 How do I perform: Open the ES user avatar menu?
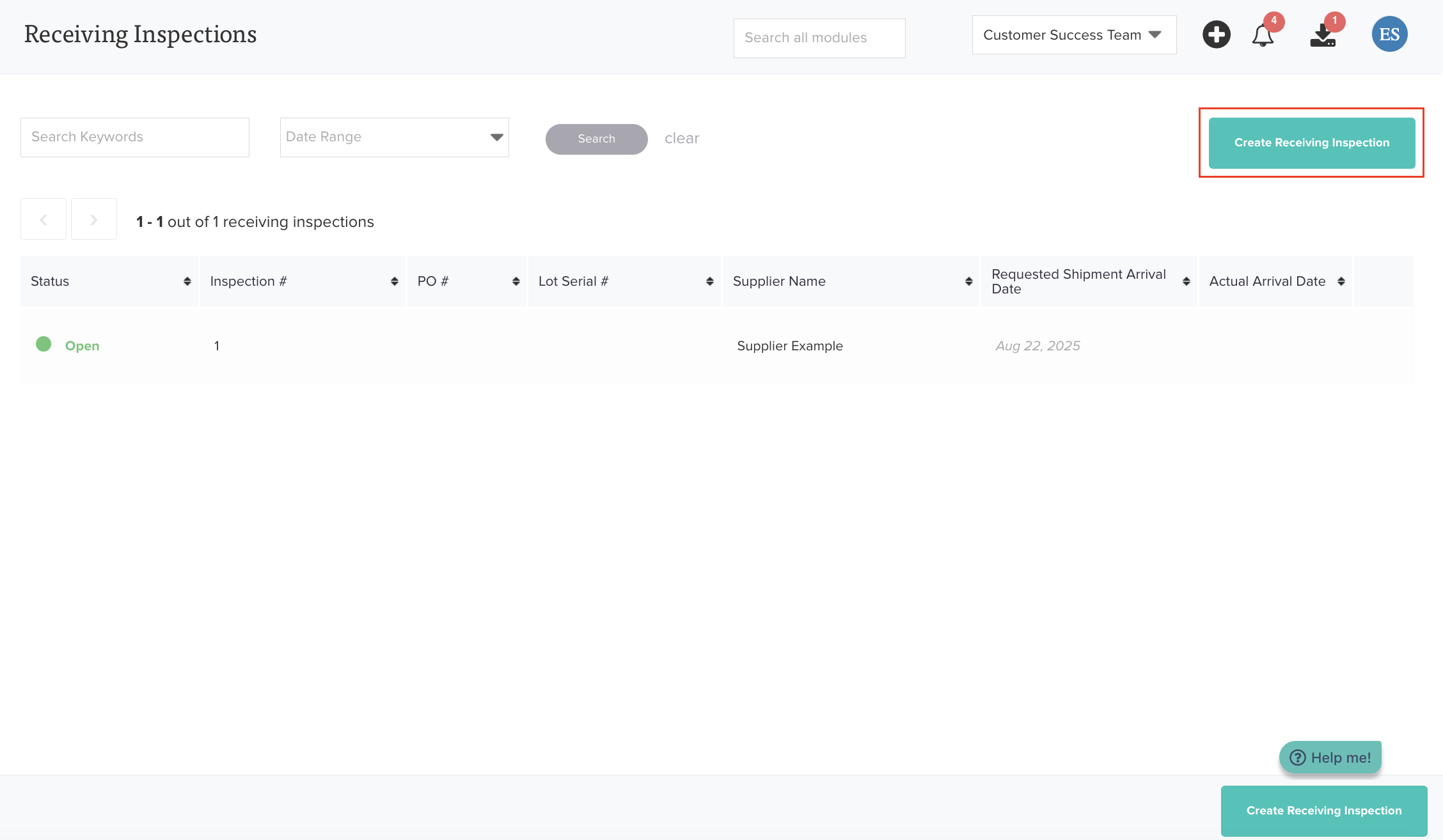pos(1389,35)
